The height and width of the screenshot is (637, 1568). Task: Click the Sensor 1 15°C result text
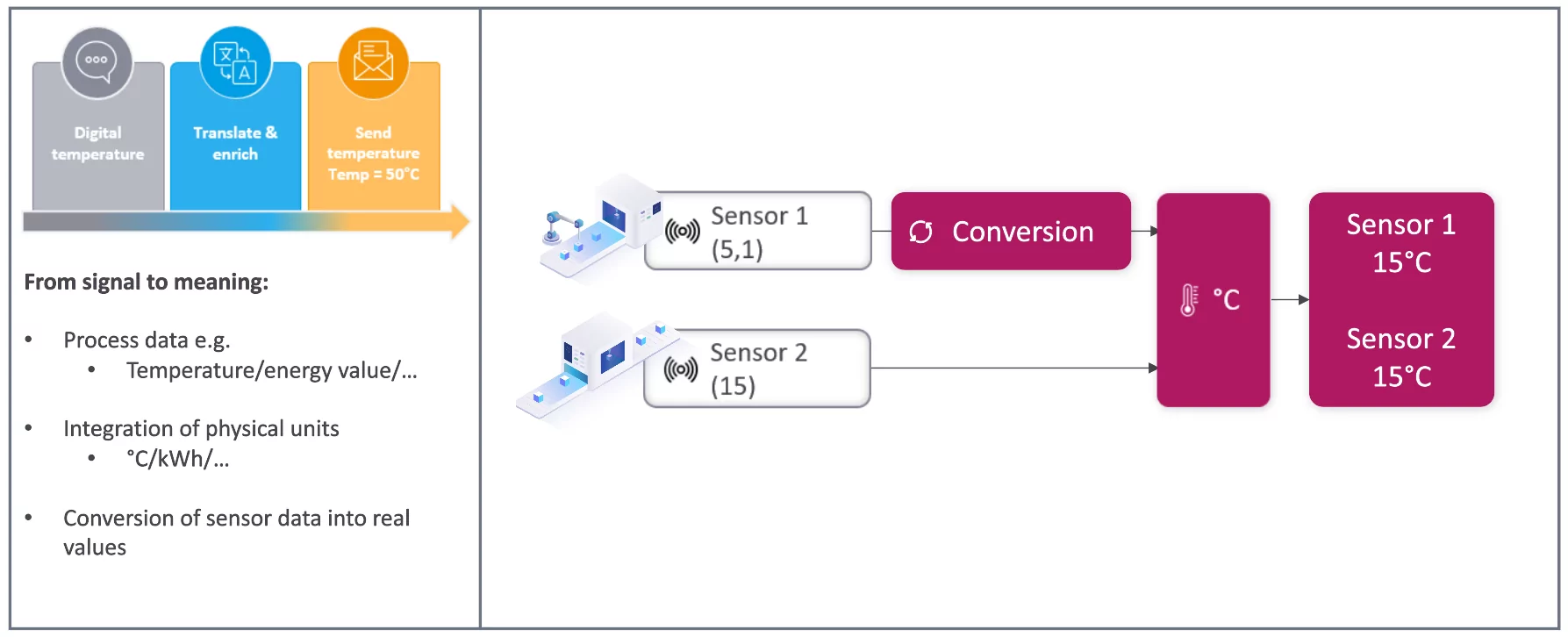click(1401, 243)
